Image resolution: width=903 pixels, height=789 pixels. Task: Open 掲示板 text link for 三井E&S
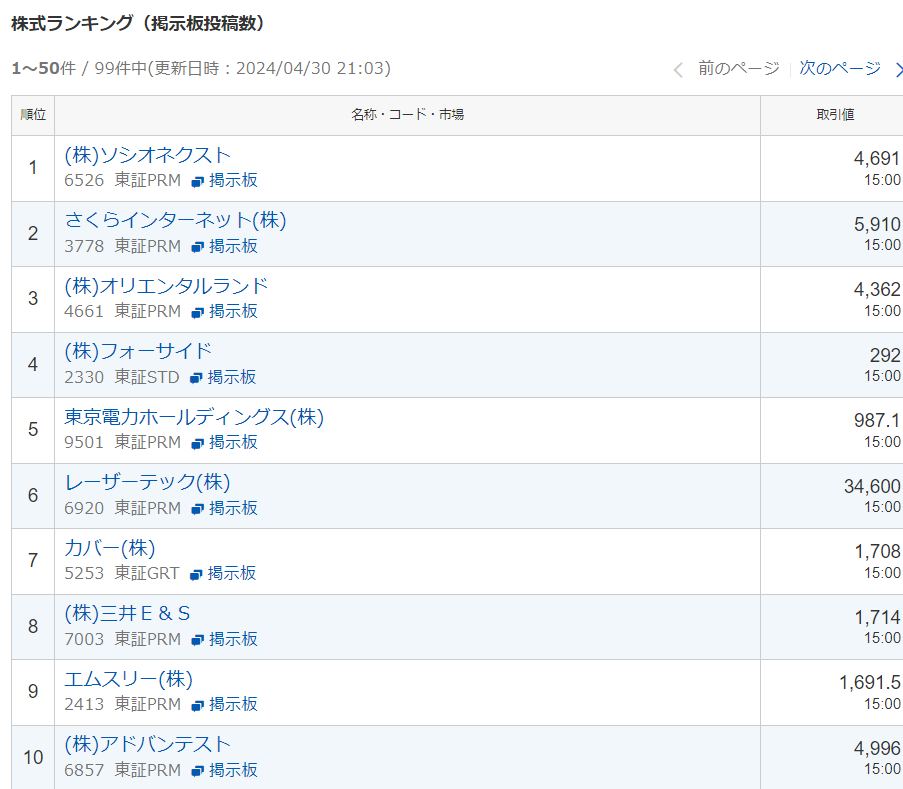[x=233, y=639]
